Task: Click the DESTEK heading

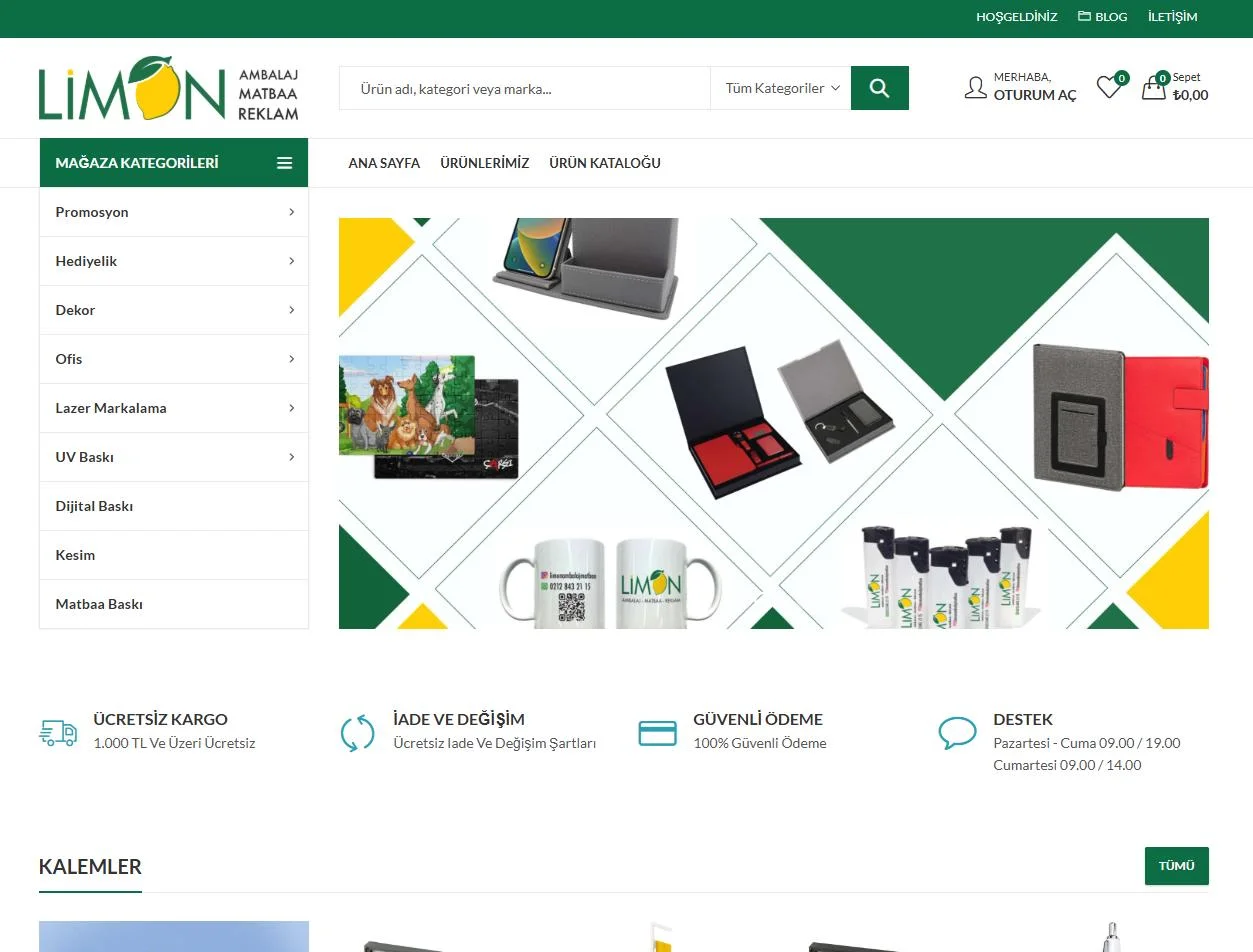Action: click(1023, 719)
